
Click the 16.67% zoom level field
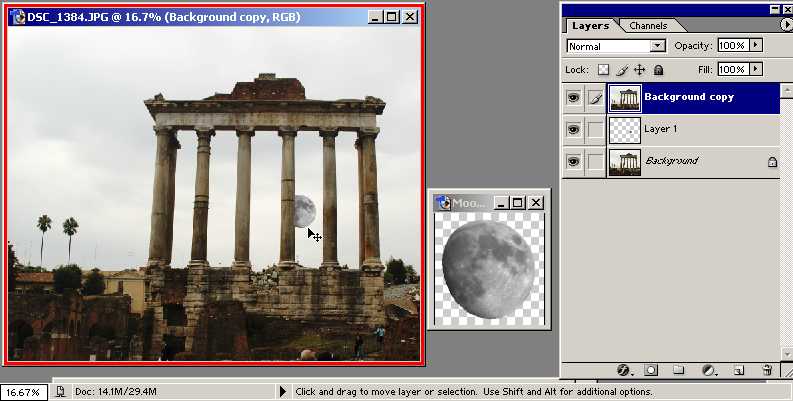[23, 392]
